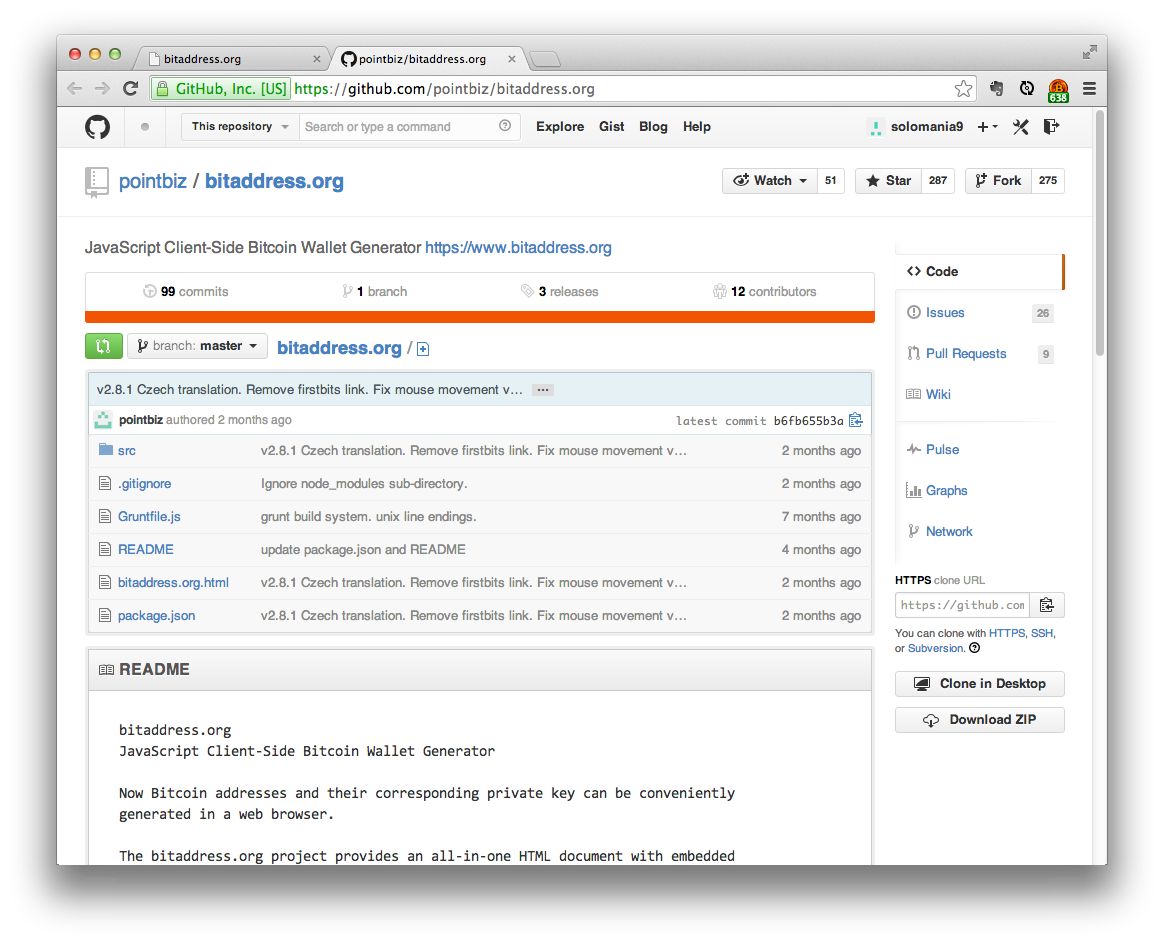Click the green compare and review button
1164x944 pixels.
[x=103, y=346]
